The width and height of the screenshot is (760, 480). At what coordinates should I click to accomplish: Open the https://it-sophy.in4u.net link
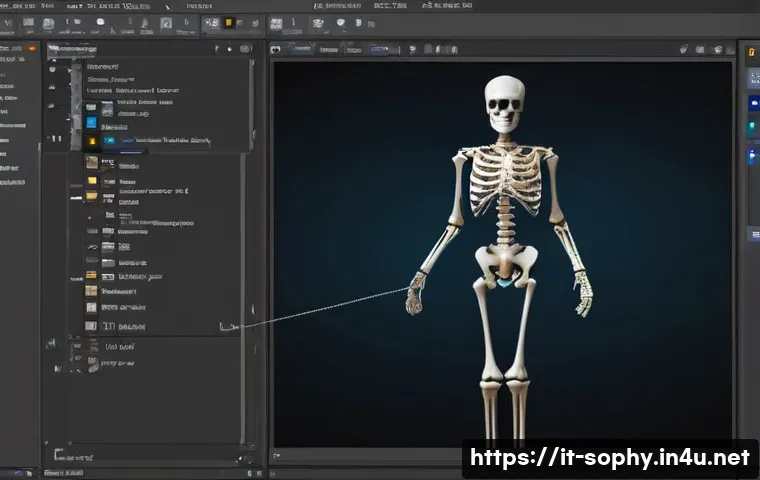point(609,459)
